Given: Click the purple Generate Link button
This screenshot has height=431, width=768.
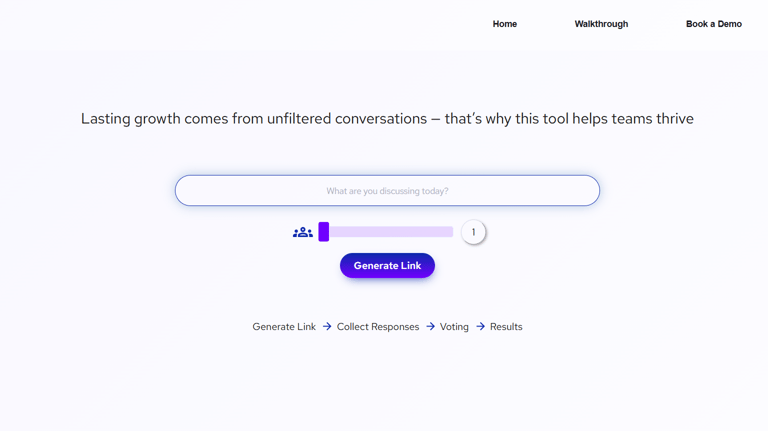Looking at the screenshot, I should coord(387,265).
